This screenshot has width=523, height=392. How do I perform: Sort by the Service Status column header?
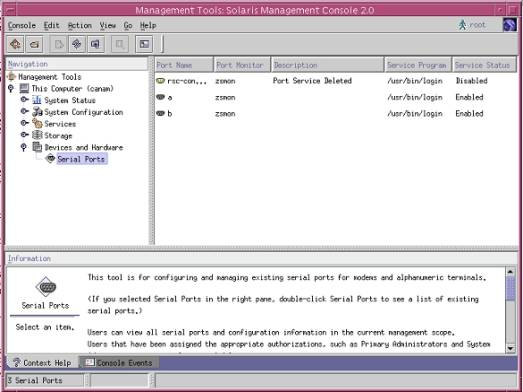(x=484, y=65)
